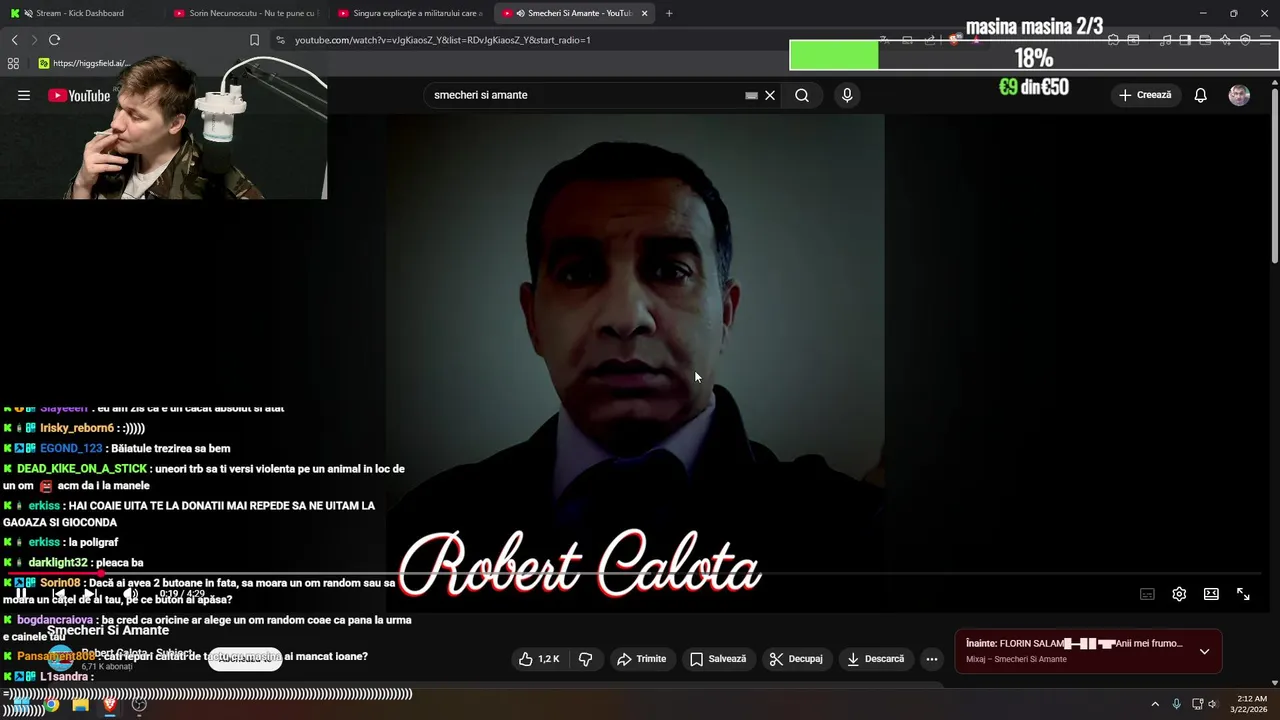Run search with magnifier button
1280x720 pixels.
[x=802, y=95]
